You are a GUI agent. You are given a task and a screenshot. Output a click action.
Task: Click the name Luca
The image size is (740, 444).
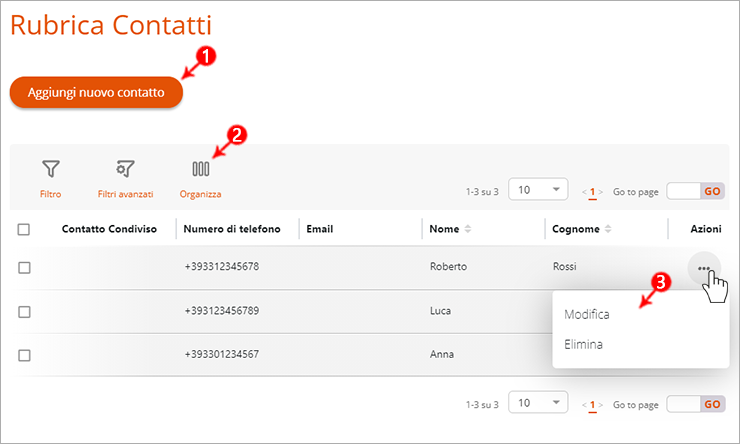point(440,310)
